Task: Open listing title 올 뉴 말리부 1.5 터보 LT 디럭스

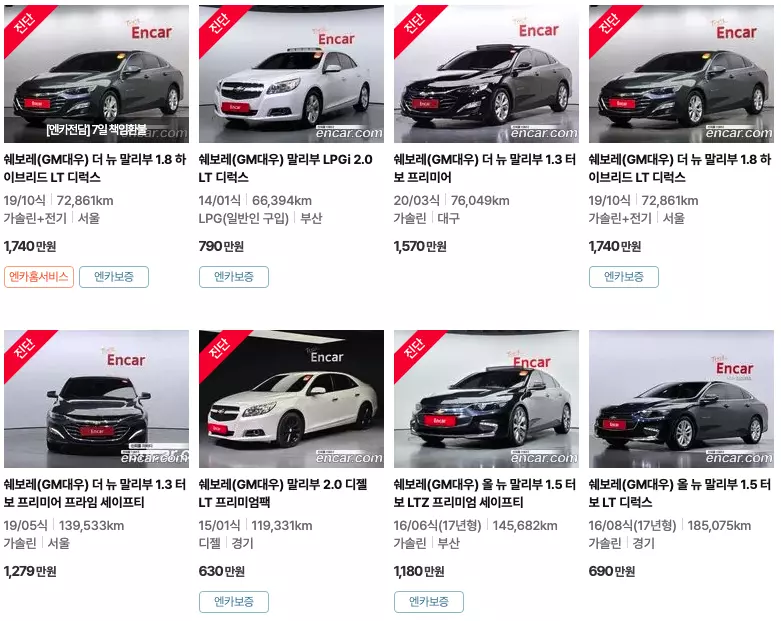Action: (679, 493)
